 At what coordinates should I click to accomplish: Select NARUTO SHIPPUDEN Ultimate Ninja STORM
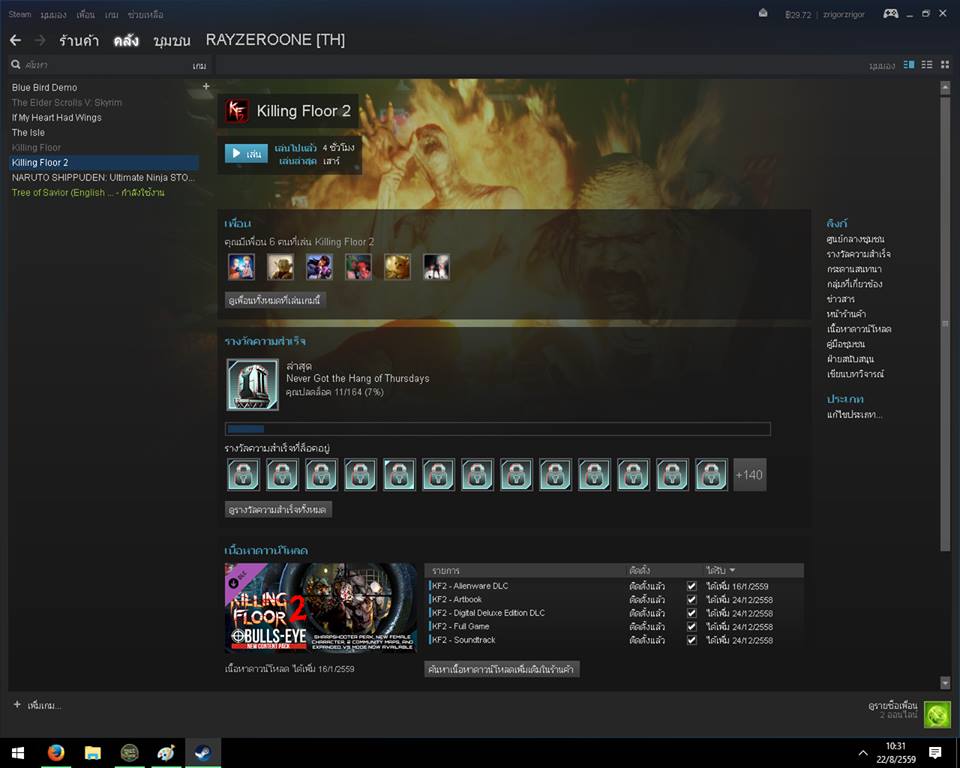(103, 178)
